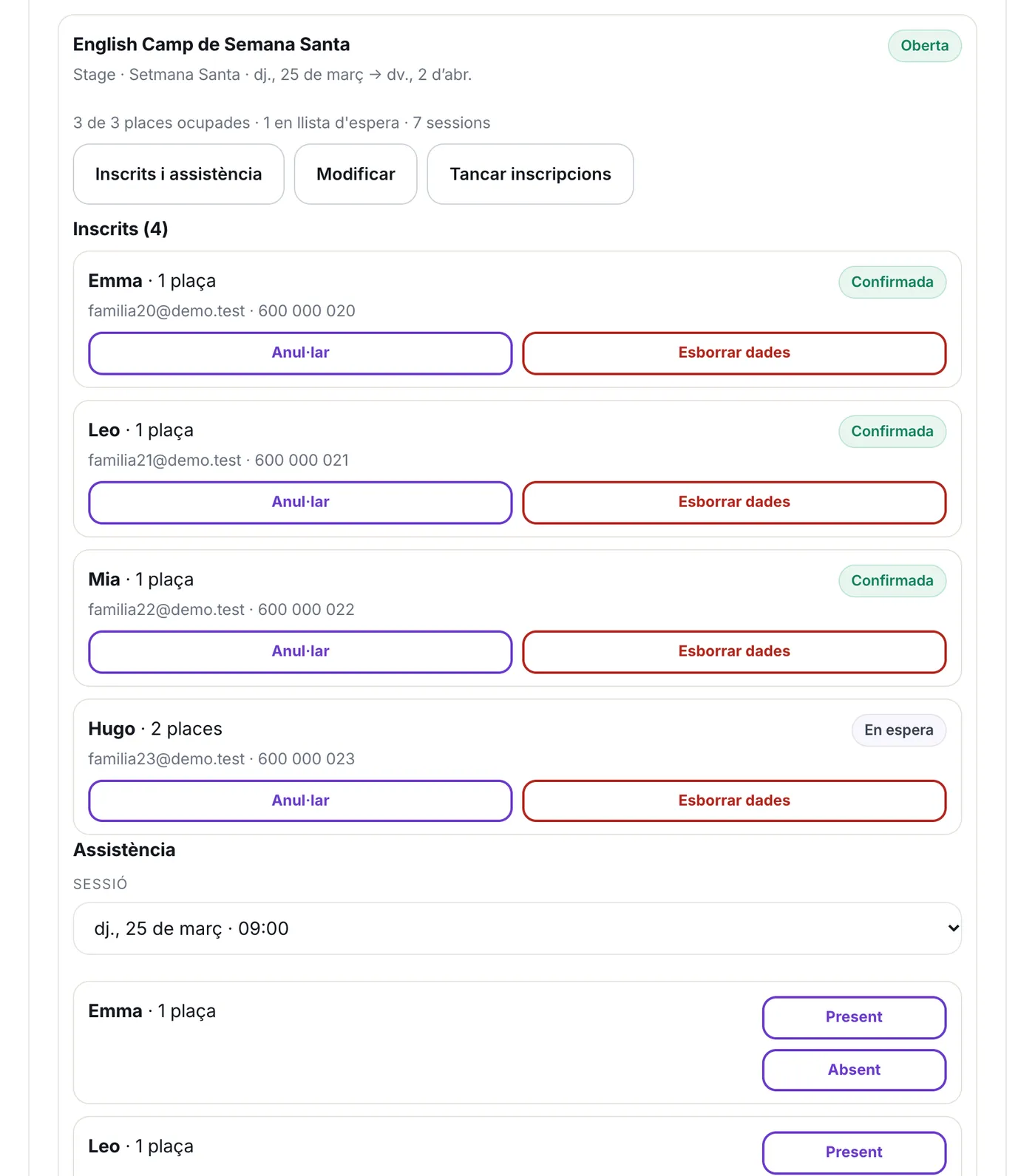Image resolution: width=1035 pixels, height=1176 pixels.
Task: Click the Stage · Setmana Santa date line
Action: (272, 75)
